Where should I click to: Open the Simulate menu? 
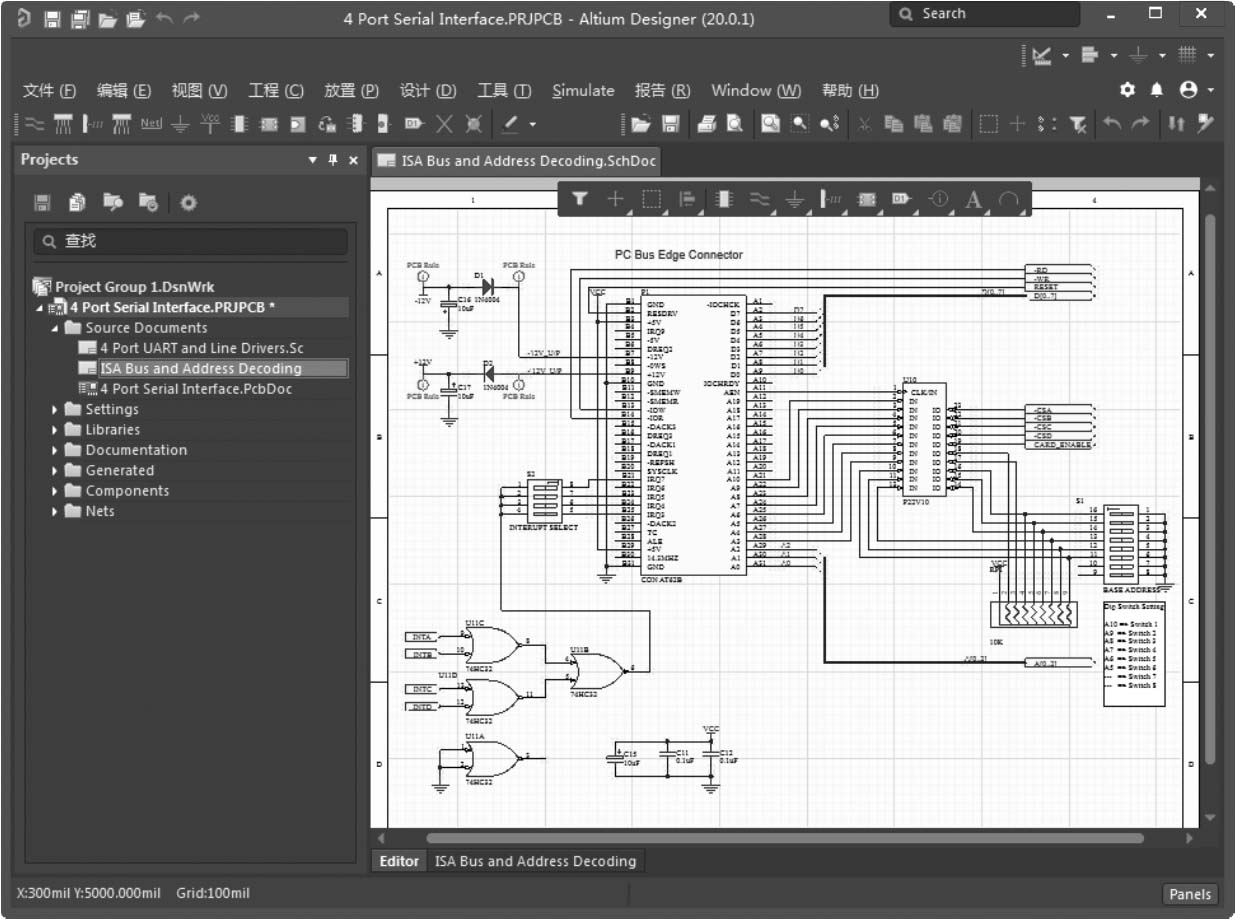[583, 90]
